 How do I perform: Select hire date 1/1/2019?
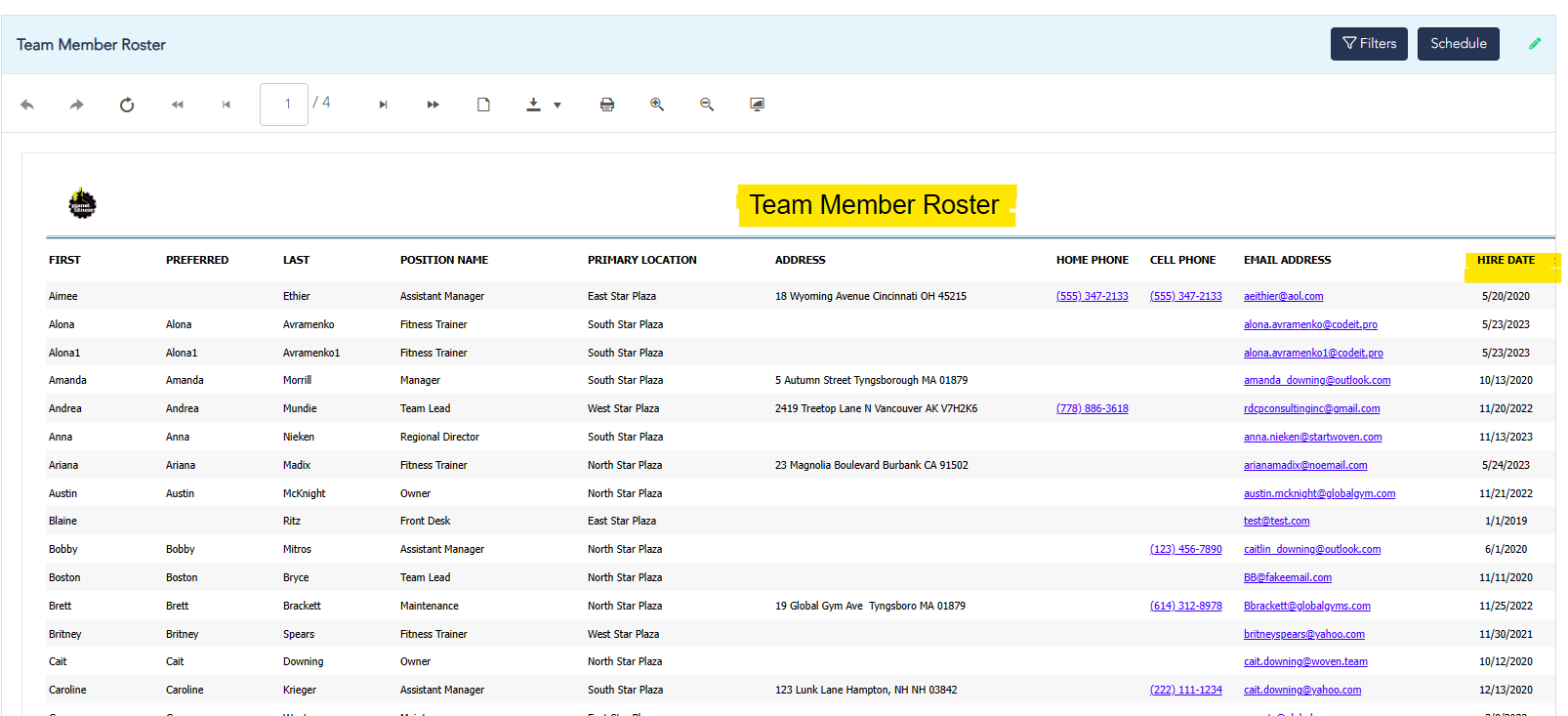coord(1506,521)
